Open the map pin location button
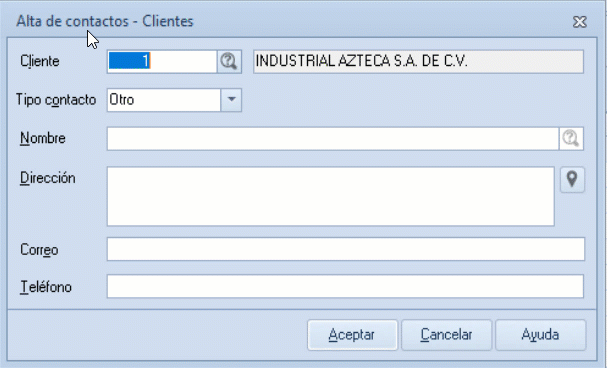Screen dimensions: 608x368 [x=572, y=180]
